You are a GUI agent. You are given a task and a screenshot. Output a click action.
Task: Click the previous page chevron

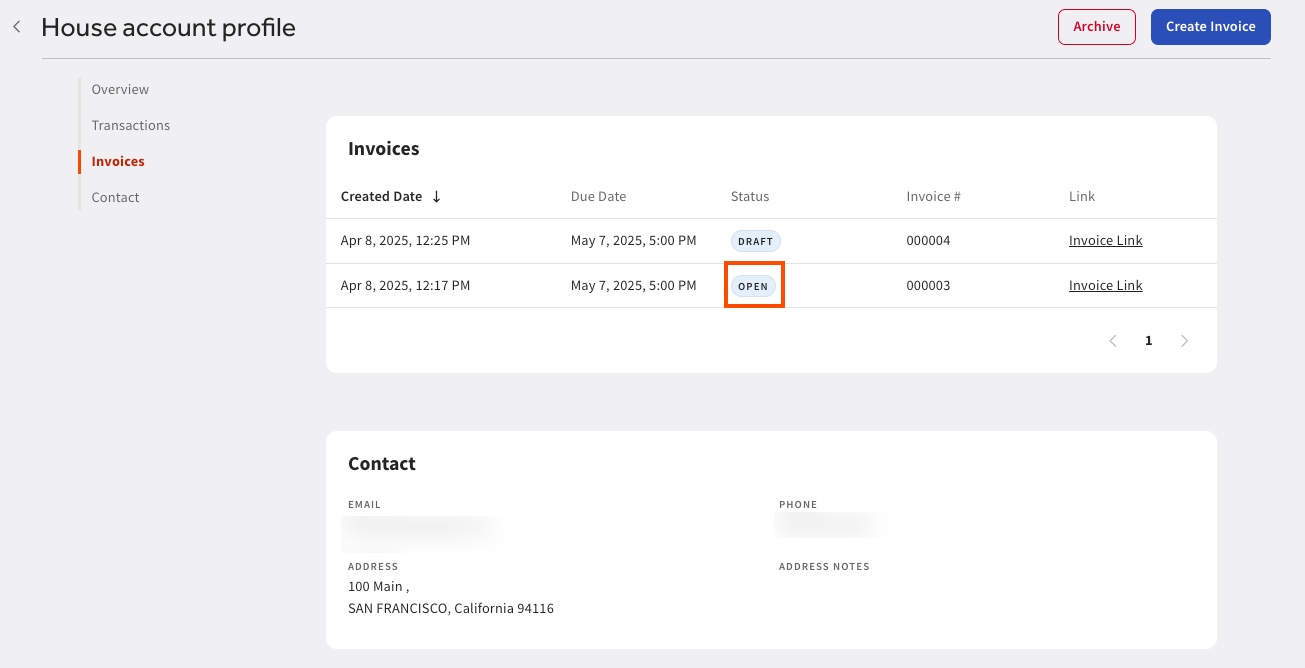pos(1112,340)
